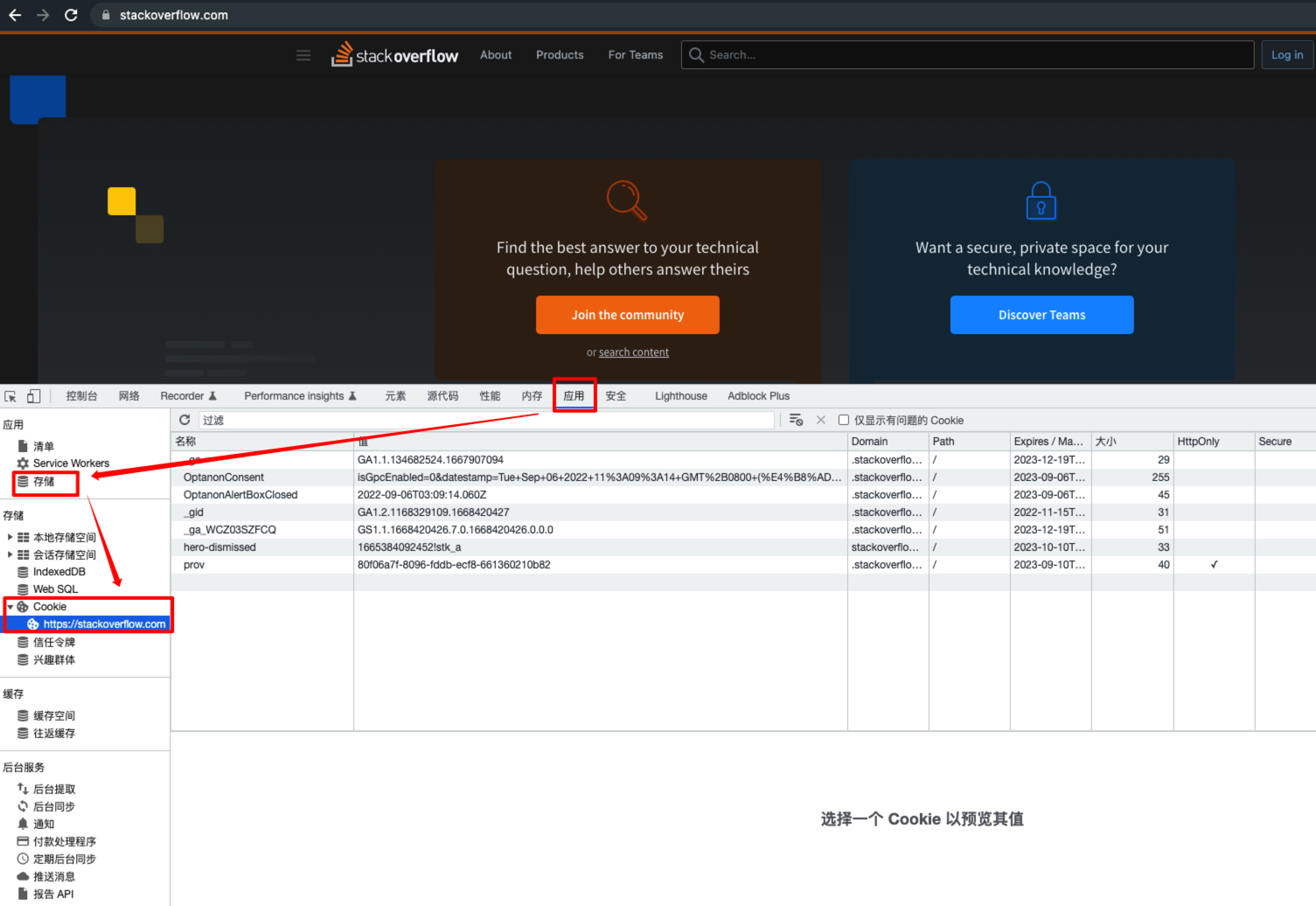
Task: Click the Service Workers gear icon
Action: (23, 463)
